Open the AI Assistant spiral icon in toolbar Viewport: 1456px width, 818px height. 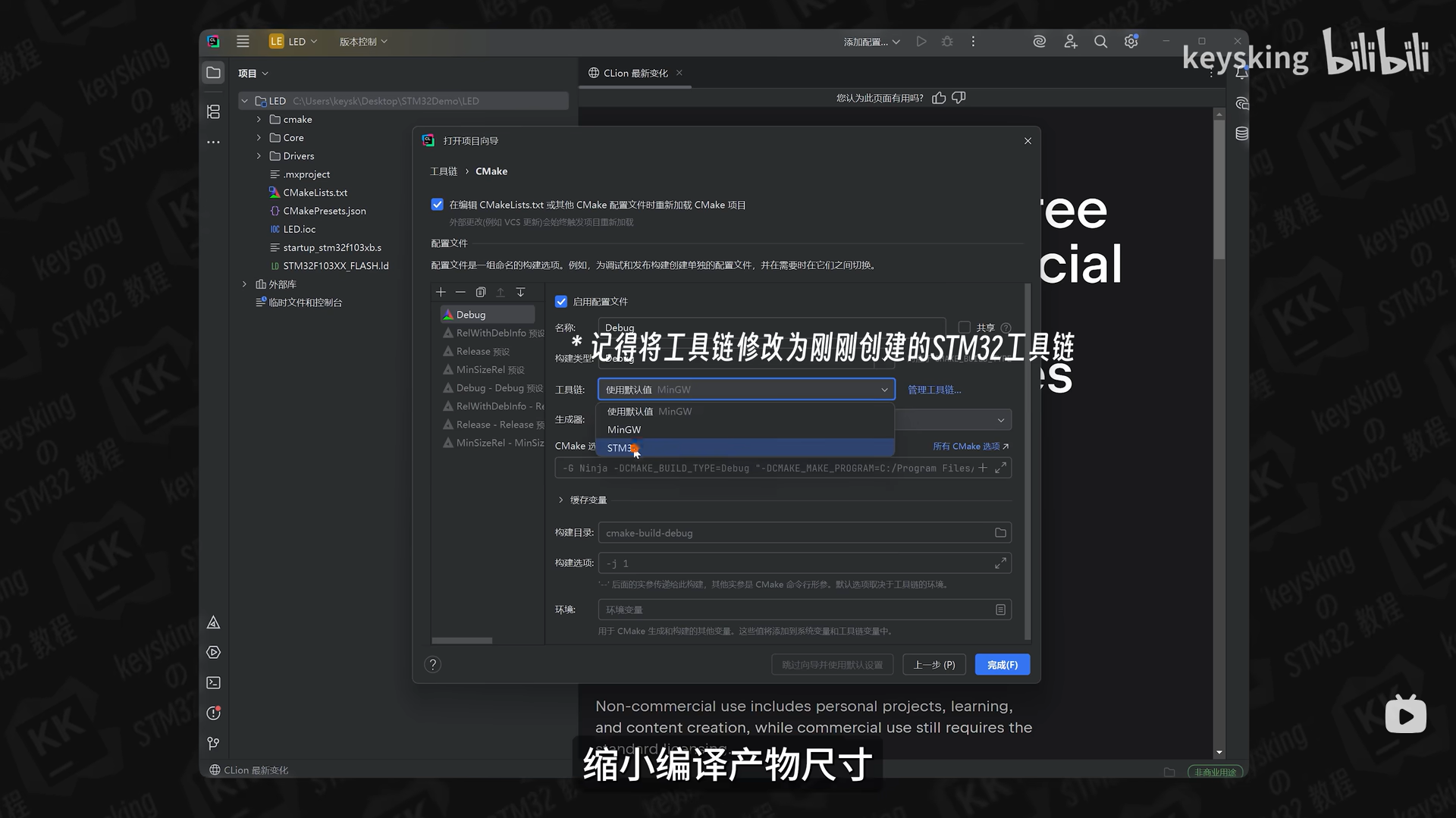pyautogui.click(x=1039, y=42)
